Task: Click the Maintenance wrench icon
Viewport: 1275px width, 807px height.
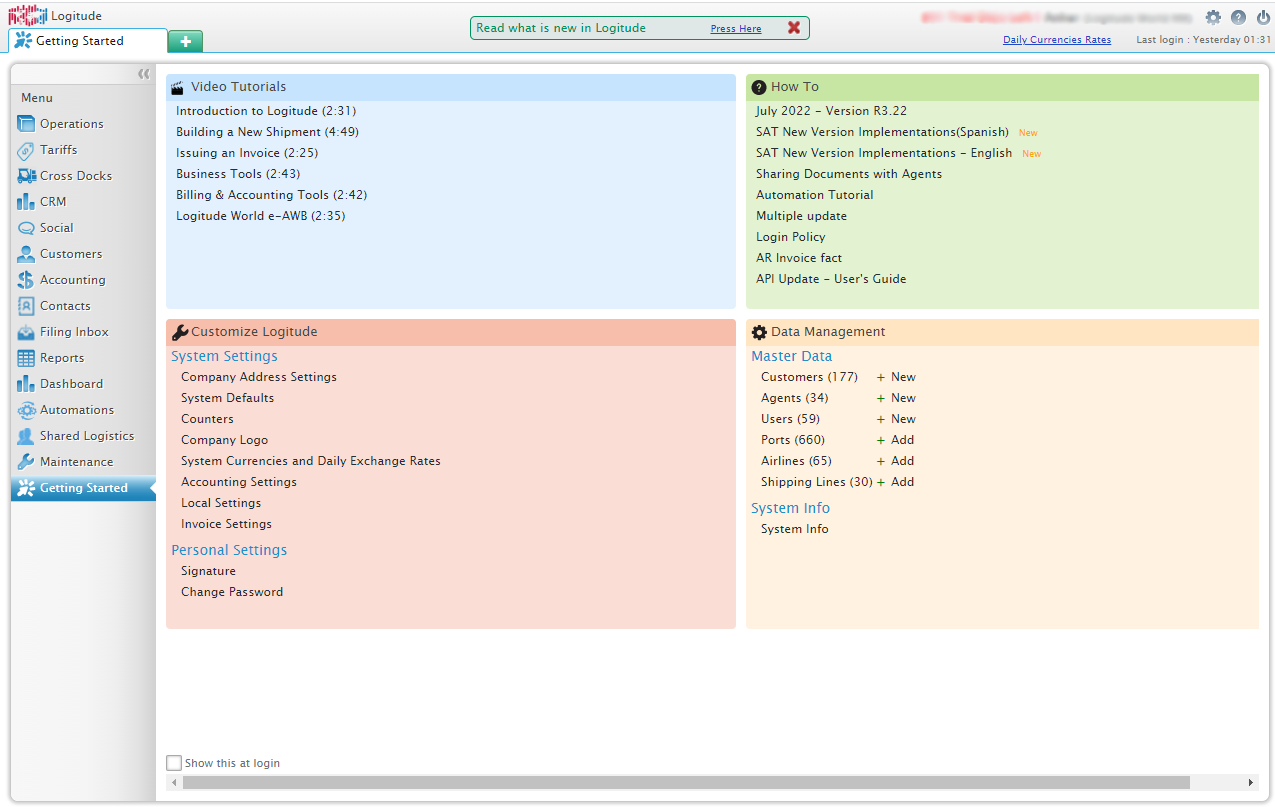Action: 26,462
